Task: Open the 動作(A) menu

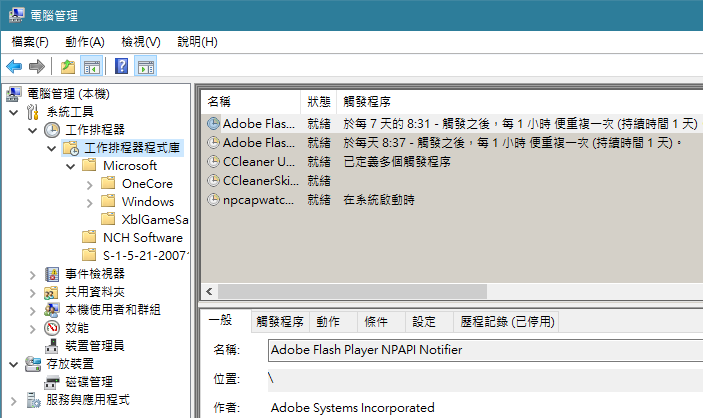Action: [x=85, y=42]
